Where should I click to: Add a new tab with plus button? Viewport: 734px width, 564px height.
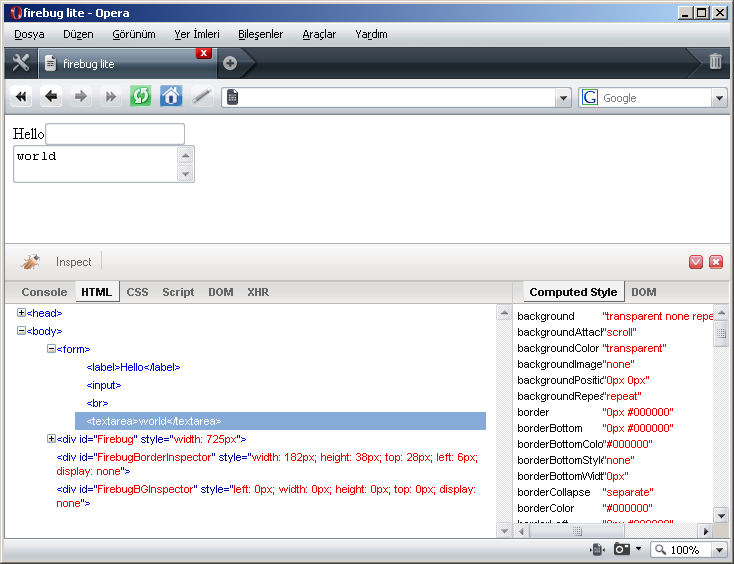[230, 63]
